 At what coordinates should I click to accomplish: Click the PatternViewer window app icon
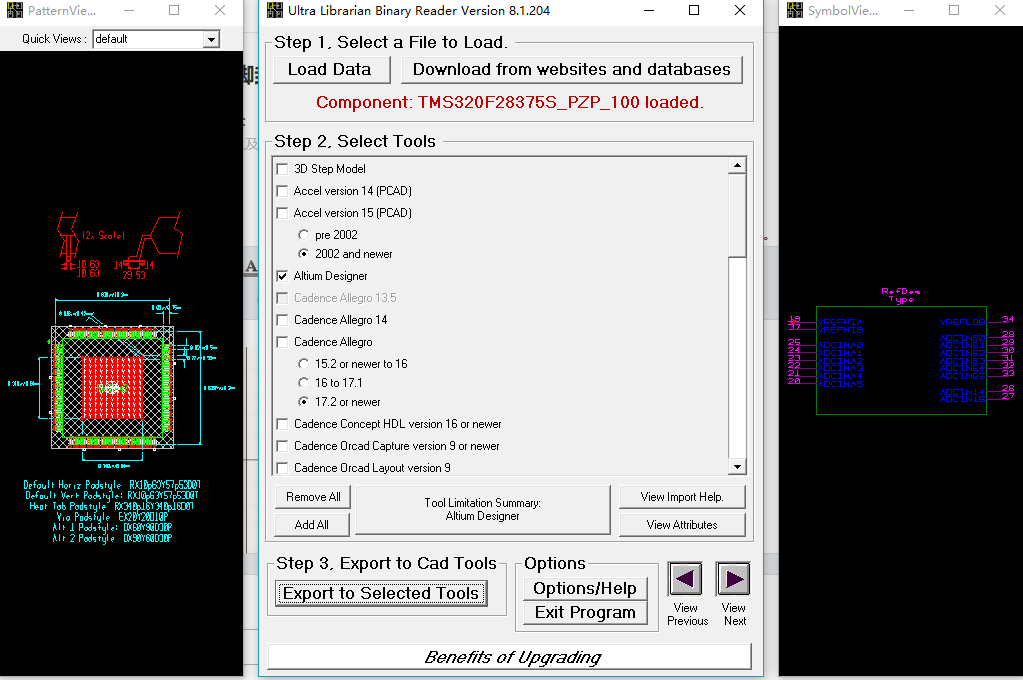[x=14, y=10]
